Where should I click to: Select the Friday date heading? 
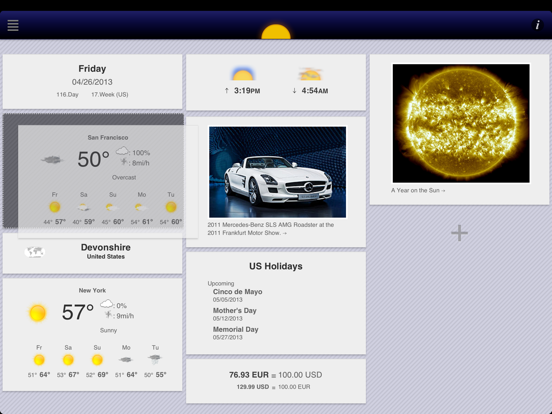pyautogui.click(x=92, y=69)
